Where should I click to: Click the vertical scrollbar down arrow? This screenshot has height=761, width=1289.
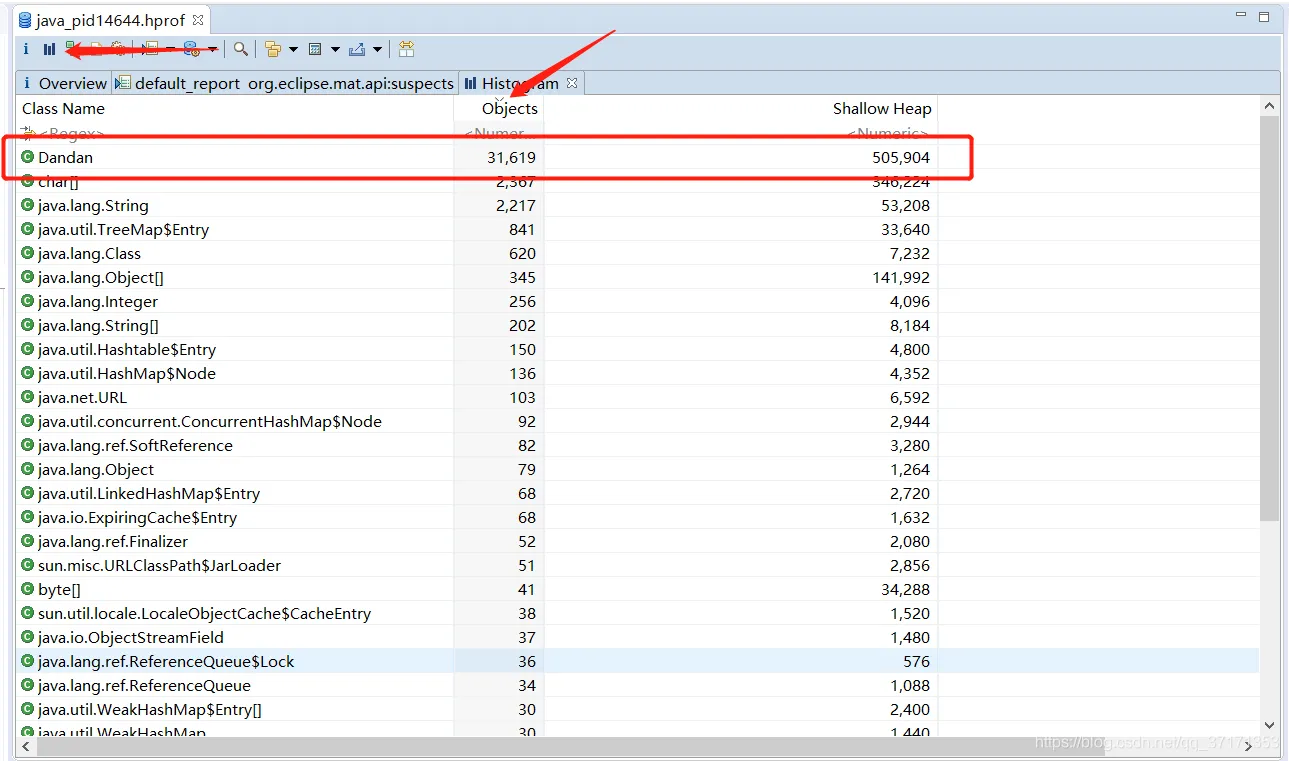click(1269, 726)
